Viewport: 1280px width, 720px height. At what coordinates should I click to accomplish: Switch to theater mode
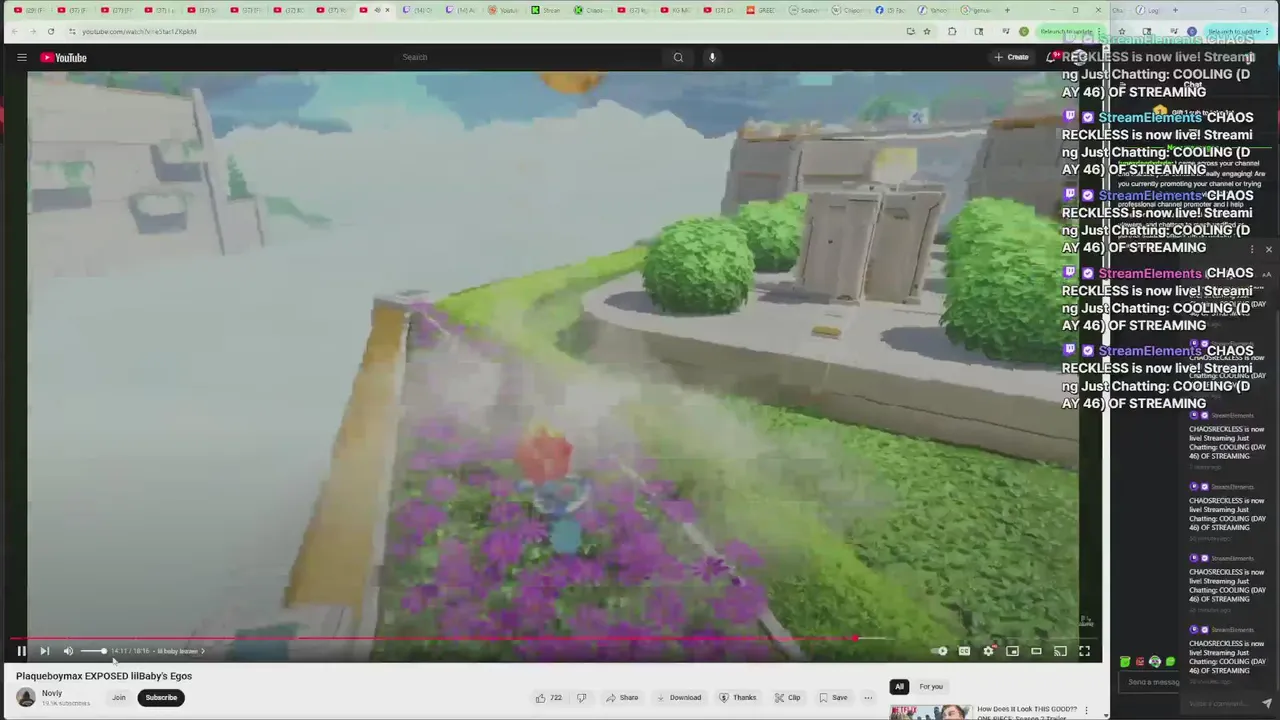1036,651
